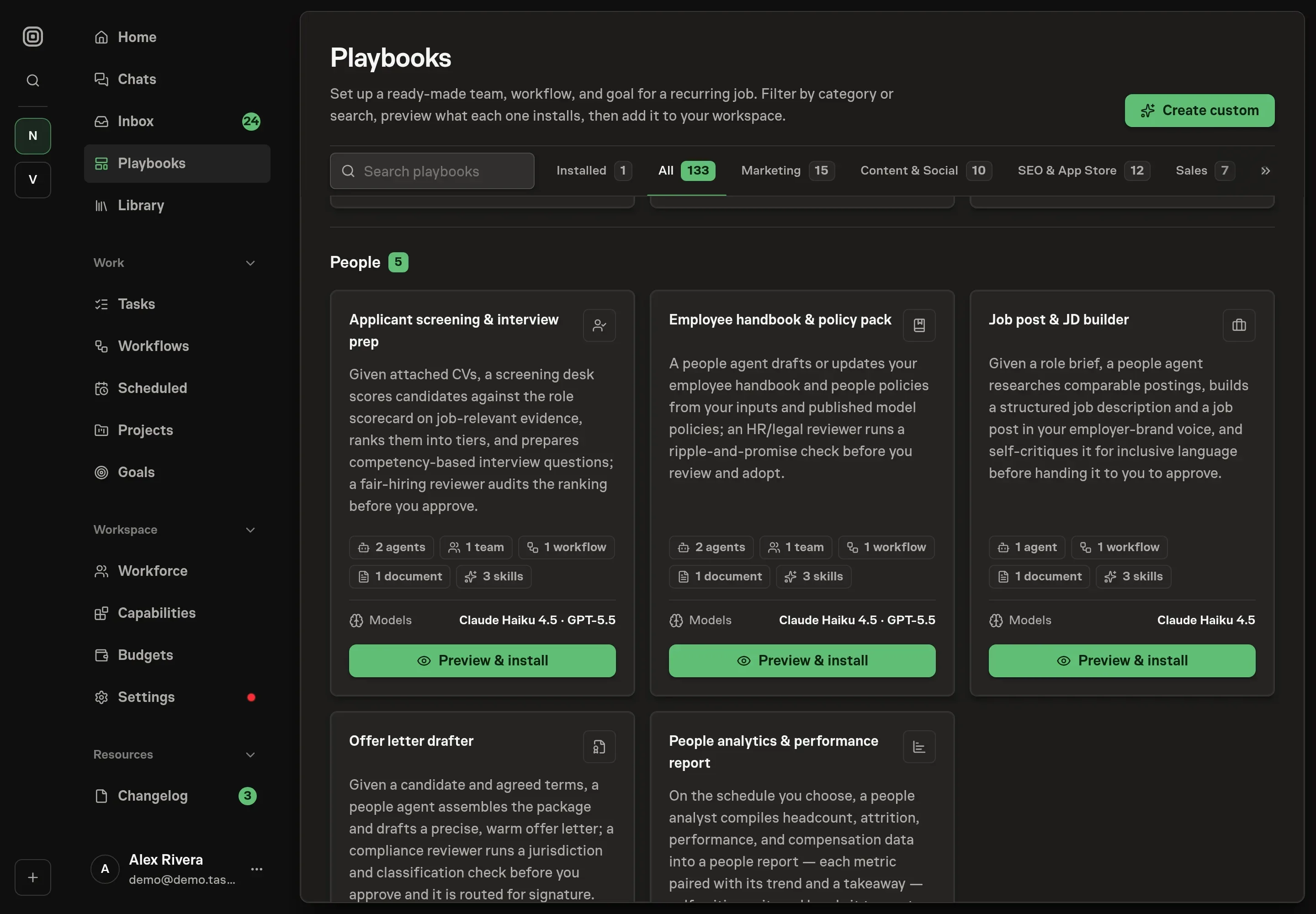Switch to the N workspace
The height and width of the screenshot is (914, 1316).
[x=32, y=136]
